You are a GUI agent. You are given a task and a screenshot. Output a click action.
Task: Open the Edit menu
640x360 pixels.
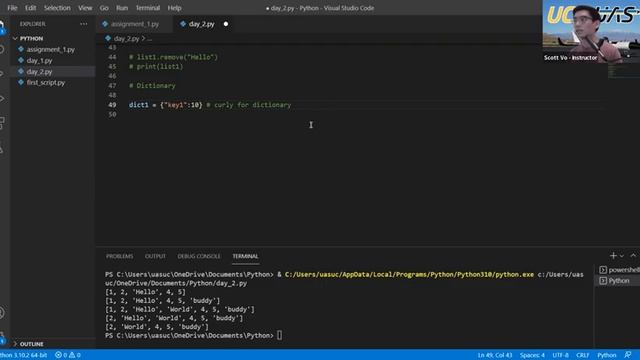tap(31, 8)
